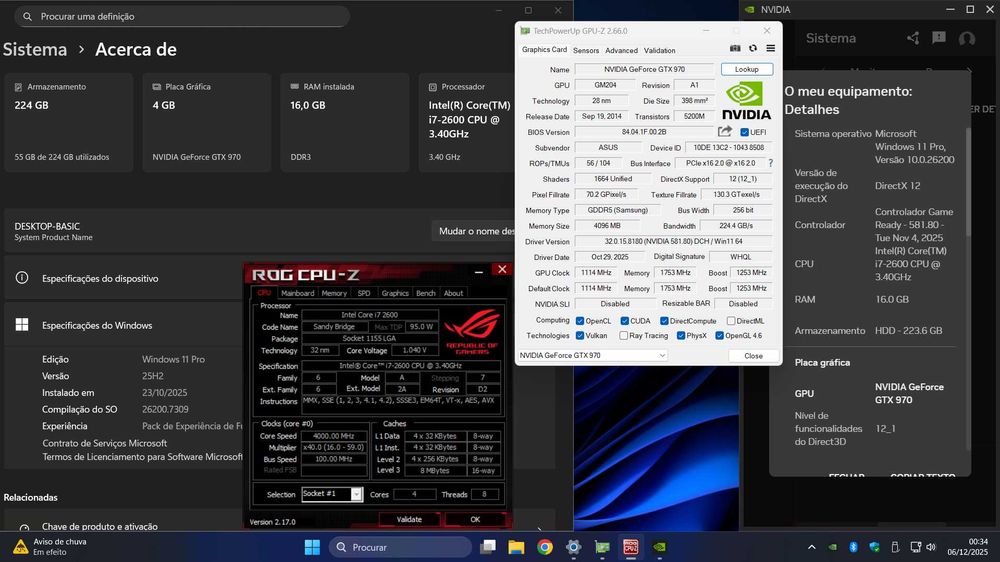Open Settings gear icon on the taskbar
Viewport: 1000px width, 562px height.
click(x=573, y=547)
